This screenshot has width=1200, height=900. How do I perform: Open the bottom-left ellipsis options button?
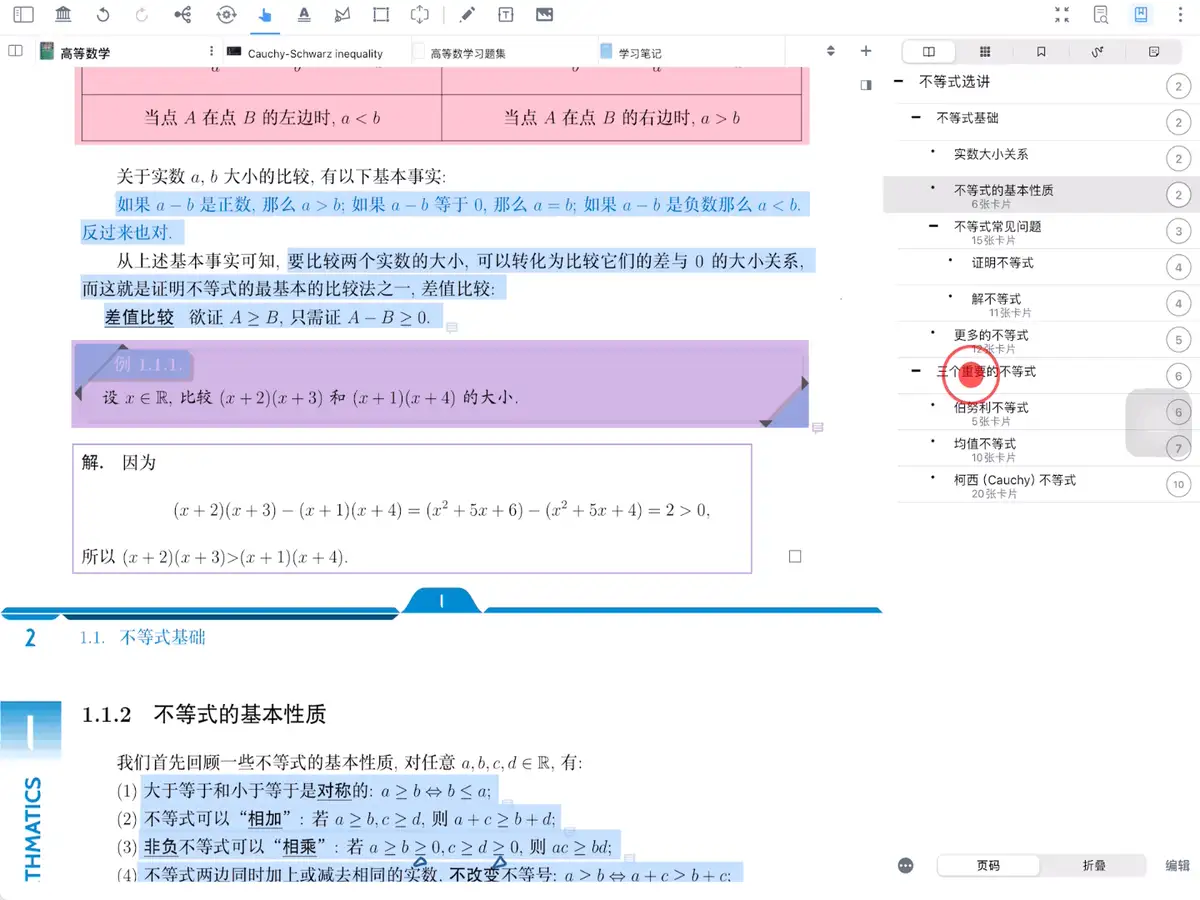(x=906, y=866)
